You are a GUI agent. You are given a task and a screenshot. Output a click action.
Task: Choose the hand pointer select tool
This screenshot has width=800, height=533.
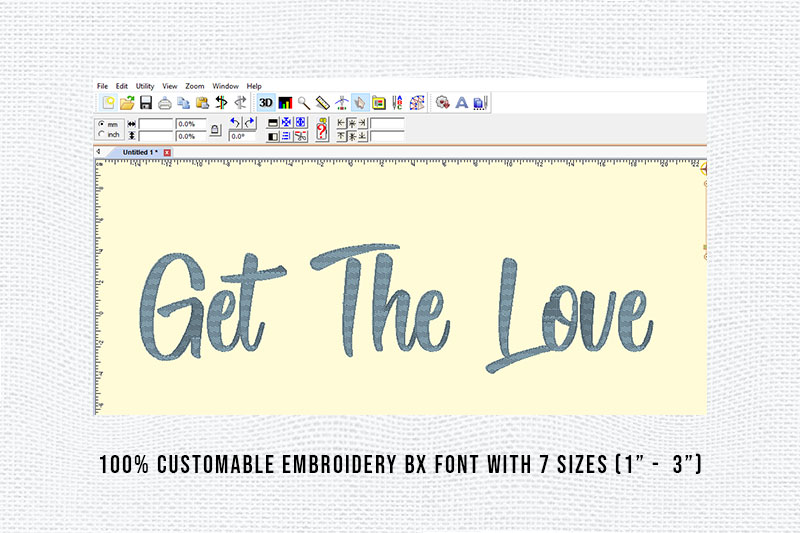[x=360, y=103]
